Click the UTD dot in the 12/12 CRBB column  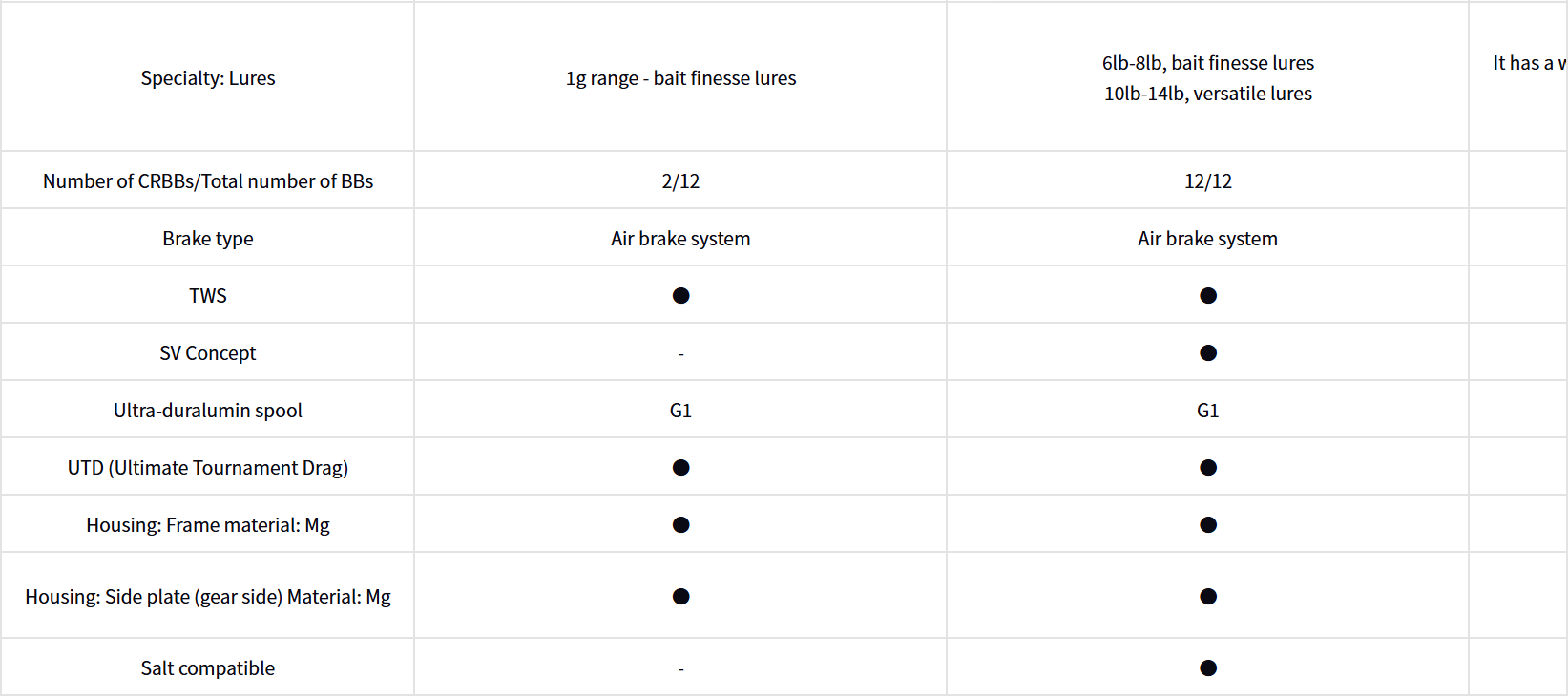coord(1208,468)
